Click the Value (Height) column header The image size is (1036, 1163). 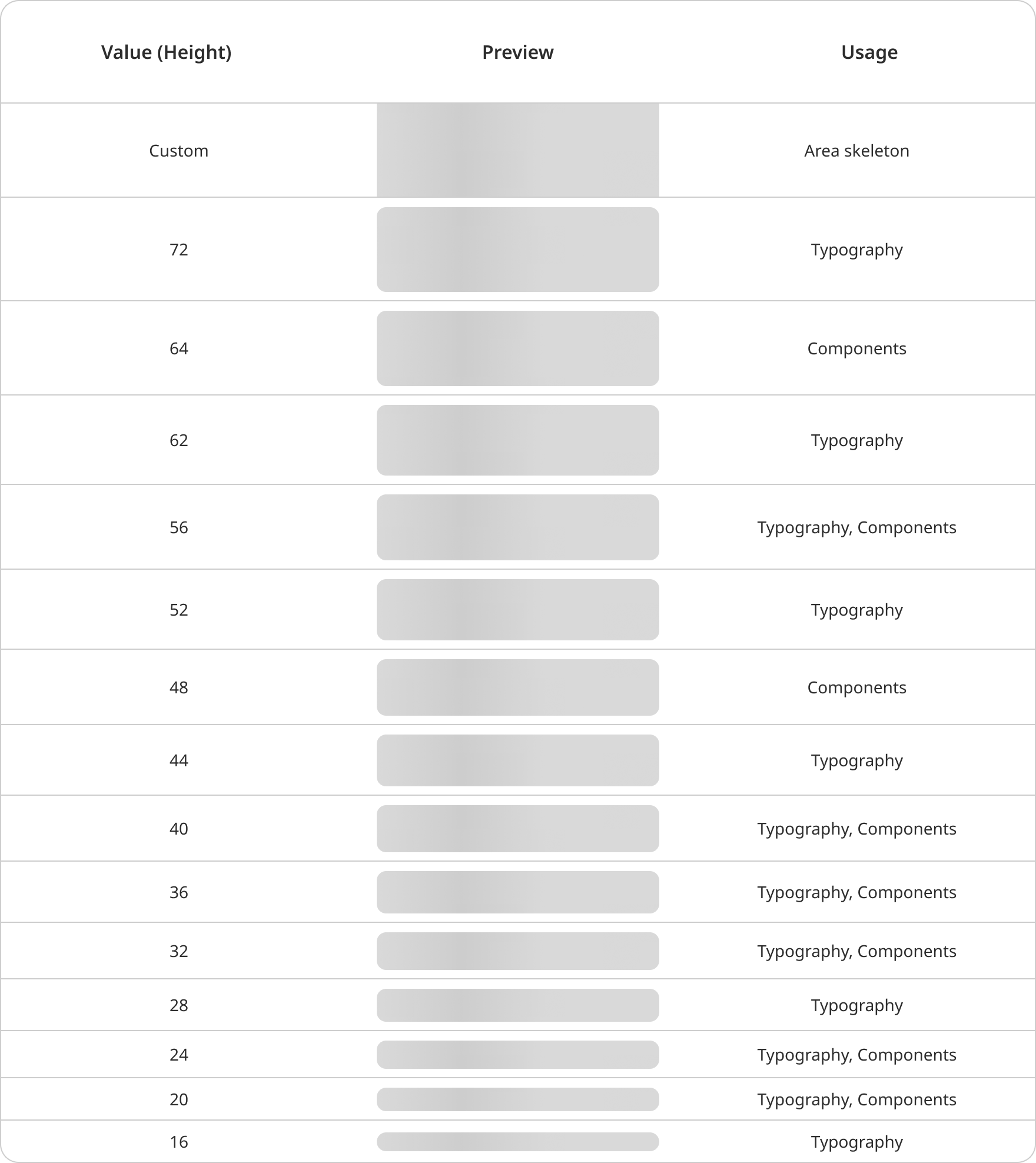pos(166,52)
